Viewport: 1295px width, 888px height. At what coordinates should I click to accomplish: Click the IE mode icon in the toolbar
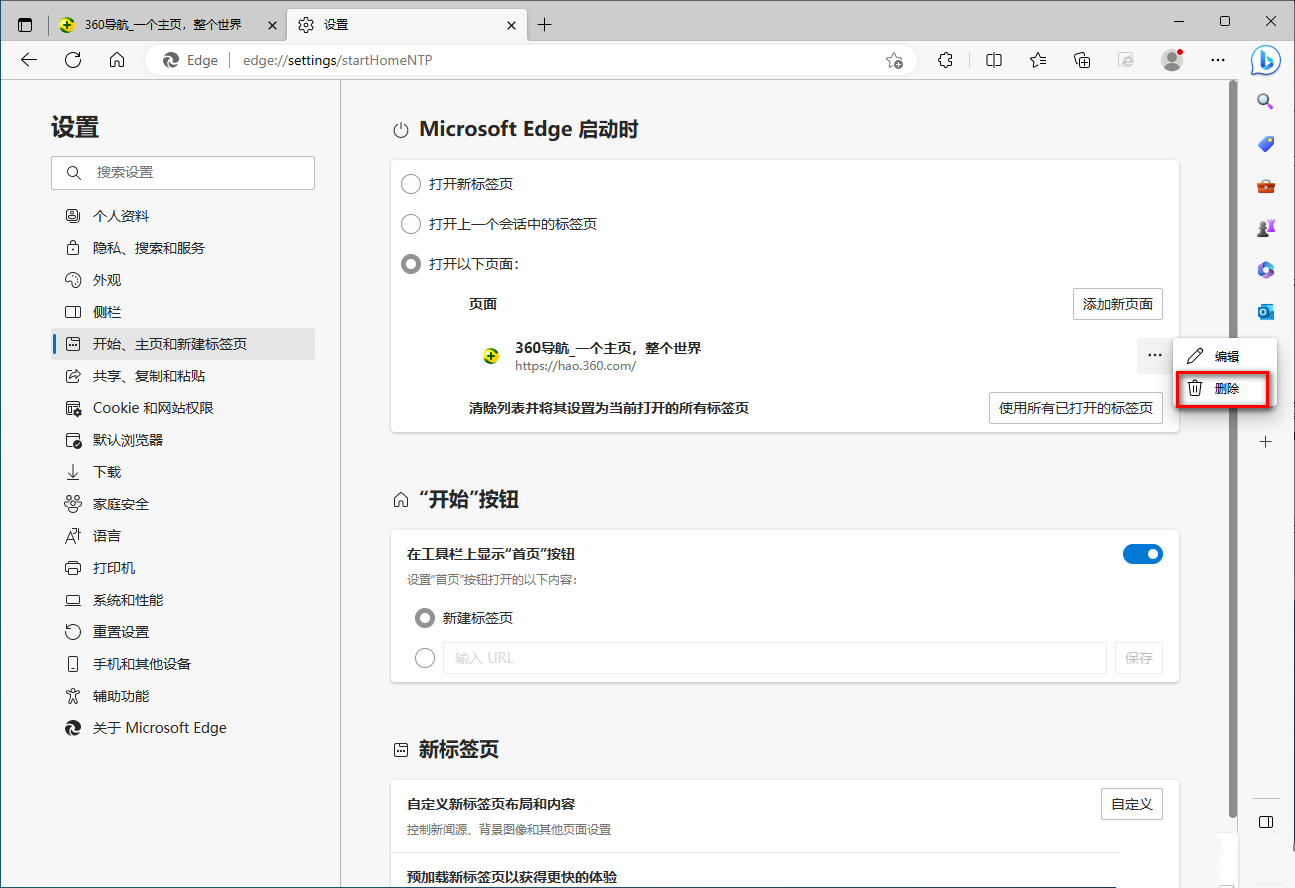tap(1126, 60)
